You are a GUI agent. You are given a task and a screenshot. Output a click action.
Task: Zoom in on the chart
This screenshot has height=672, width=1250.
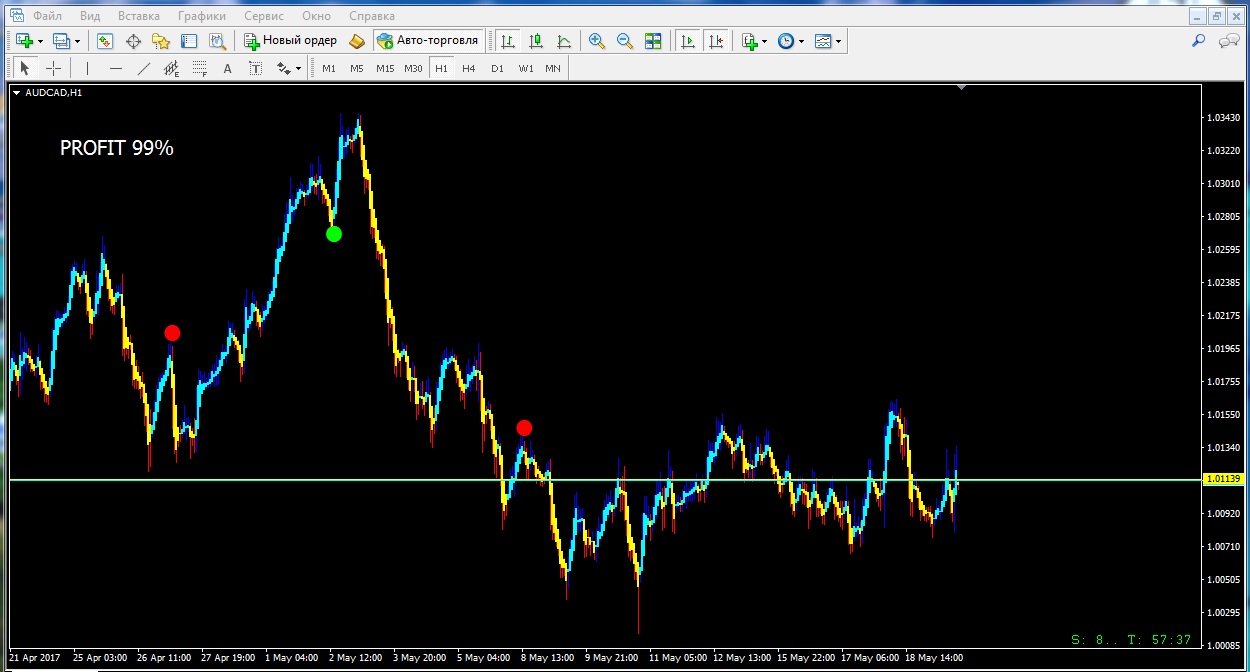597,41
